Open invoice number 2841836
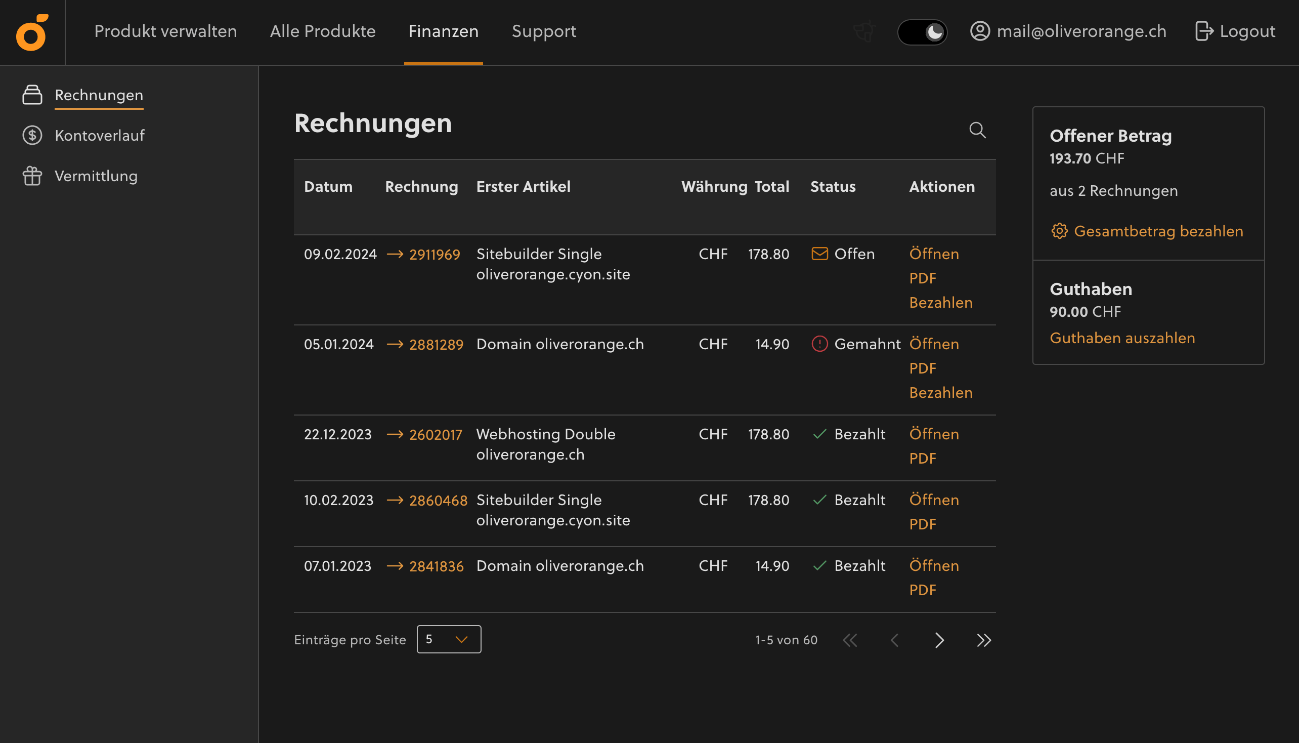The image size is (1299, 743). point(437,566)
